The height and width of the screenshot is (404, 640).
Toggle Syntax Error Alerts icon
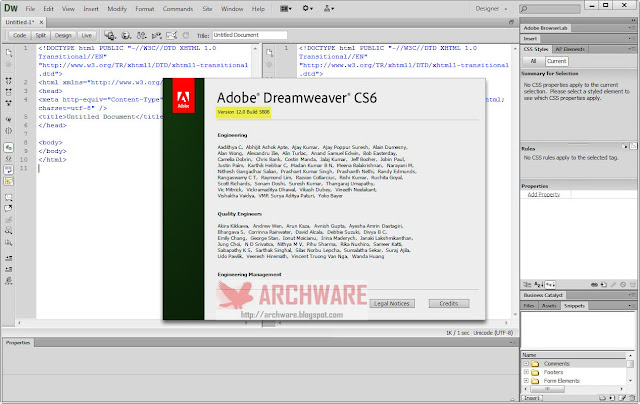tap(9, 181)
